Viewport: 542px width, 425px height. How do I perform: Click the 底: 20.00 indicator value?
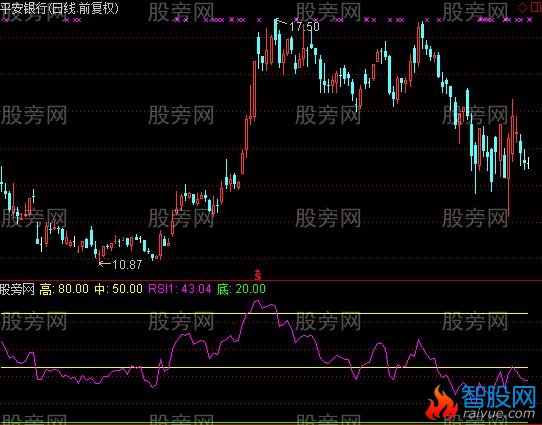click(x=241, y=289)
